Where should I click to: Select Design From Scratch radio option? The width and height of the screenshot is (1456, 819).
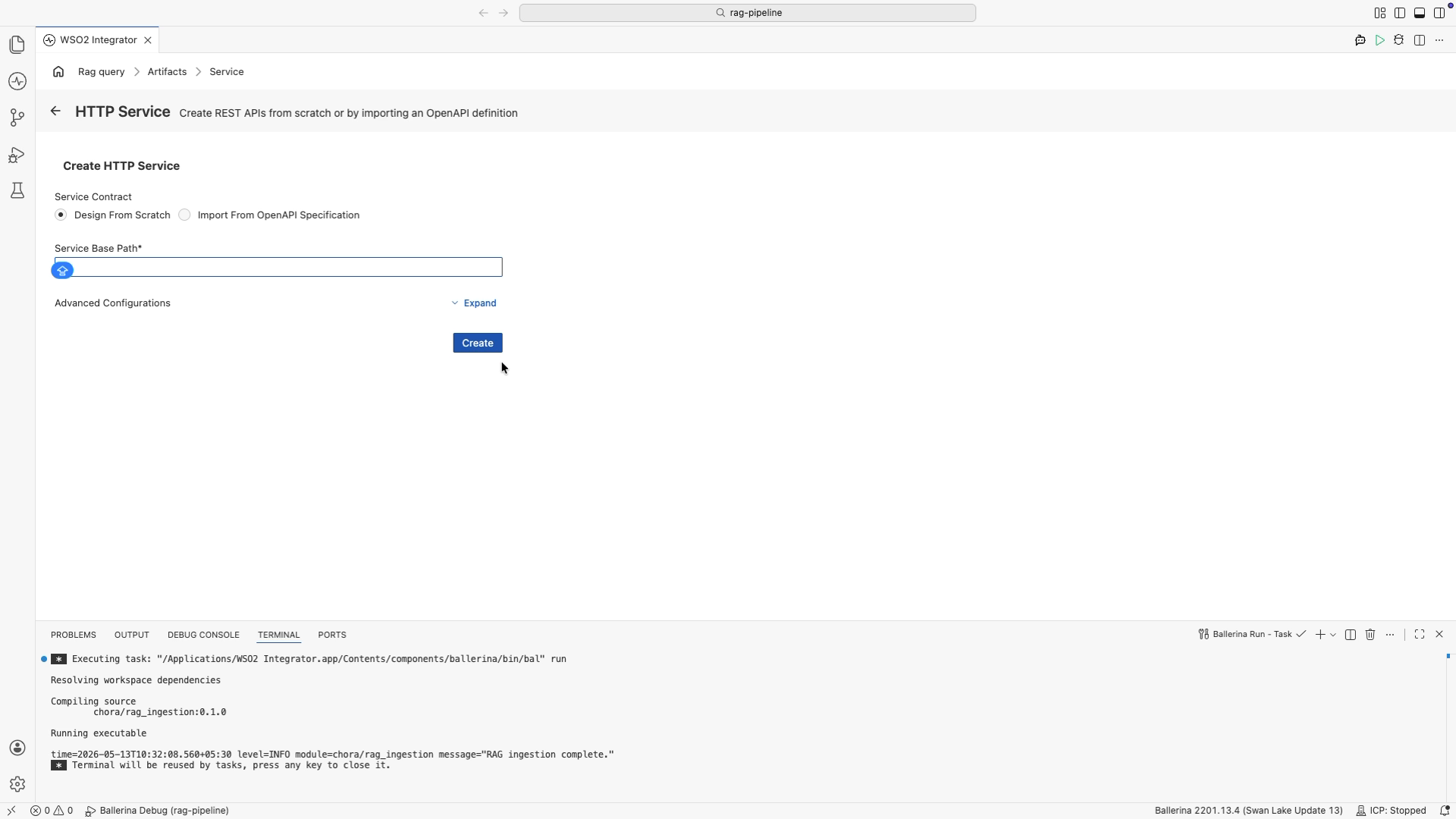coord(61,215)
